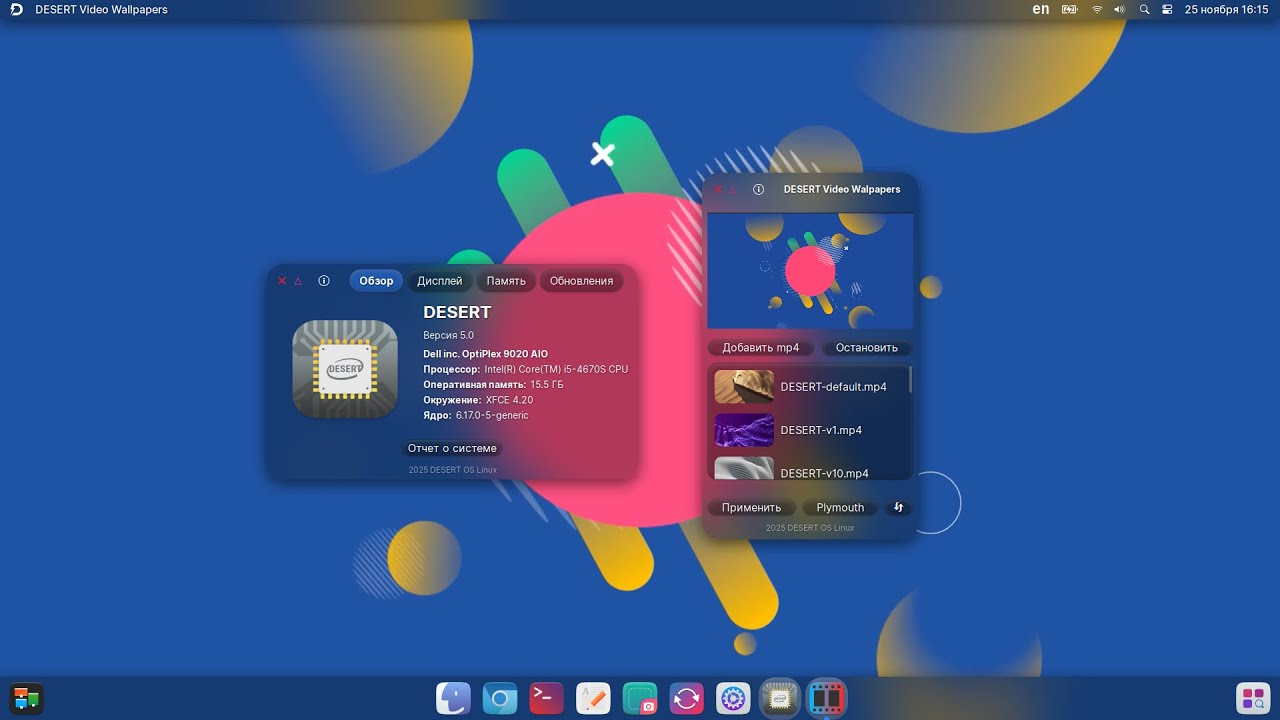
Task: Open the volume speaker indicator
Action: (1119, 9)
